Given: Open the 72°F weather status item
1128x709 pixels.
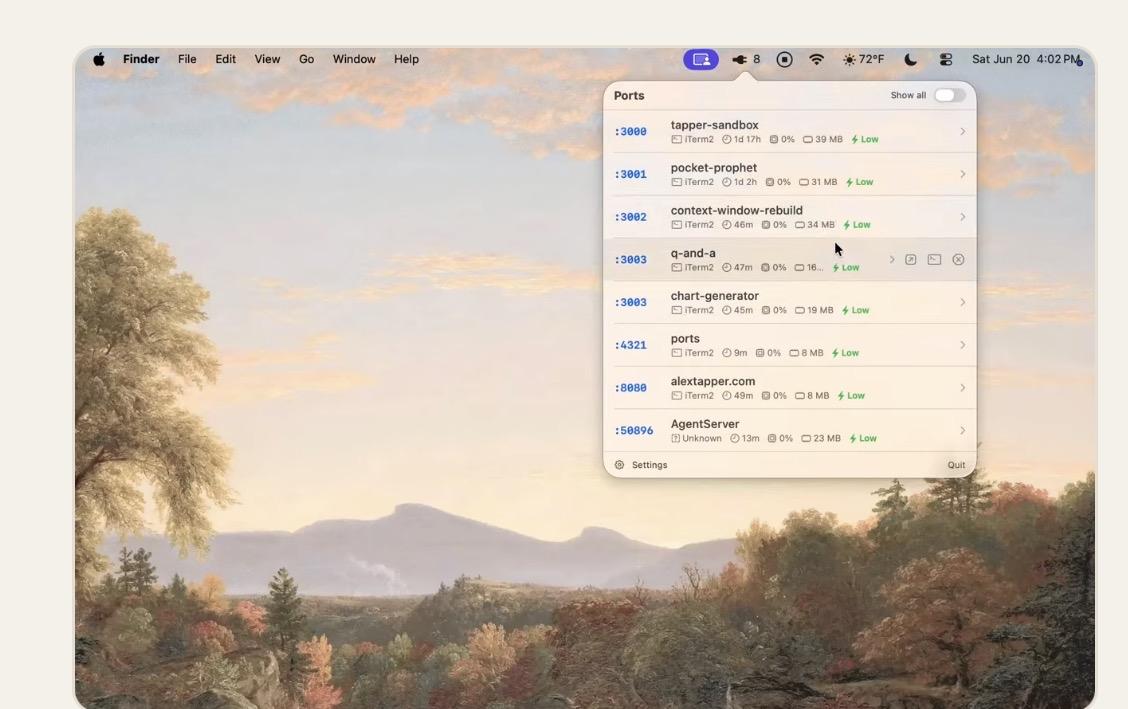Looking at the screenshot, I should click(863, 60).
